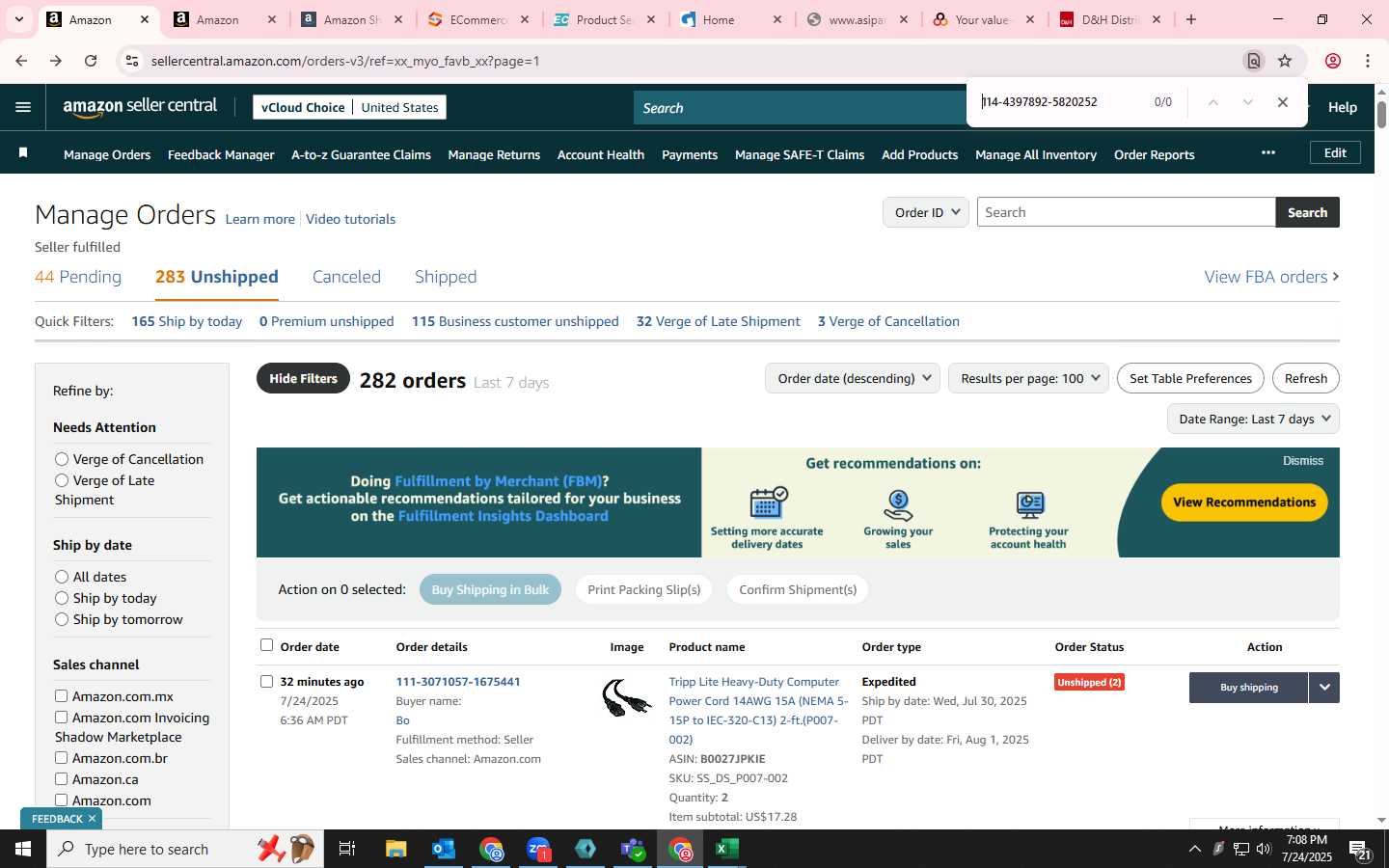
Task: Reload the page with refresh icon
Action: (91, 61)
